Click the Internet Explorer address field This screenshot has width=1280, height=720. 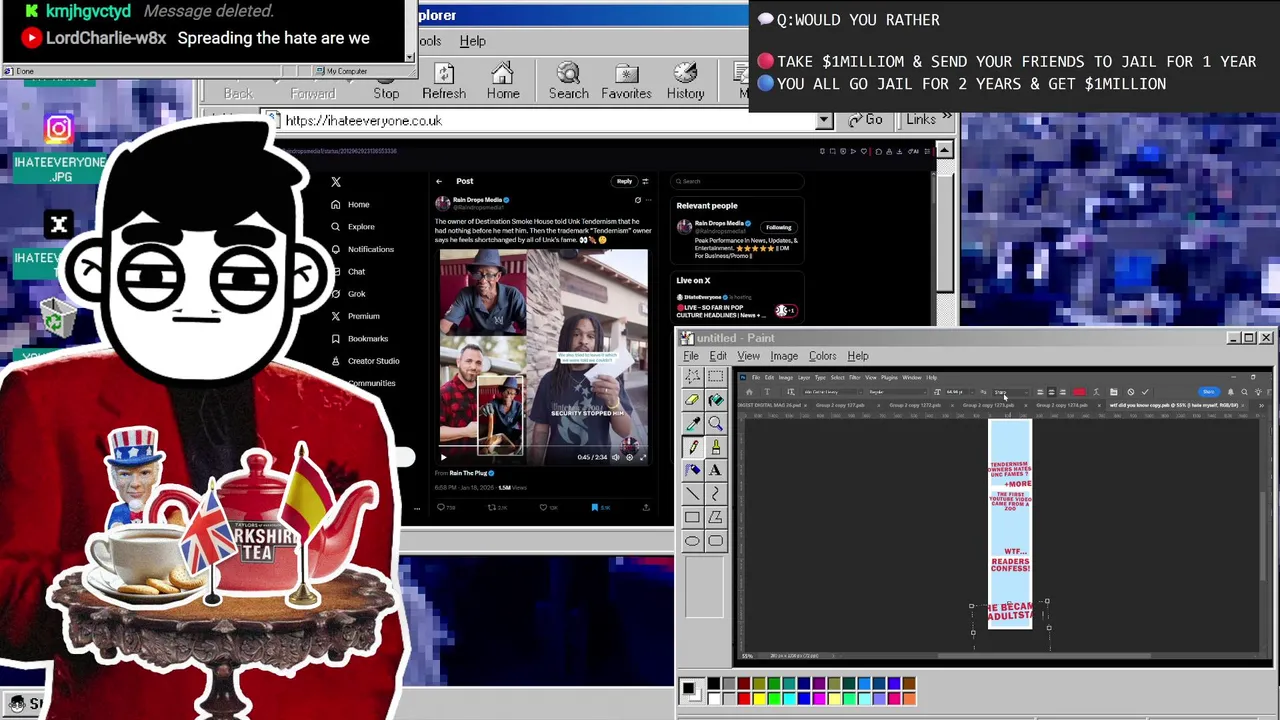[x=550, y=120]
